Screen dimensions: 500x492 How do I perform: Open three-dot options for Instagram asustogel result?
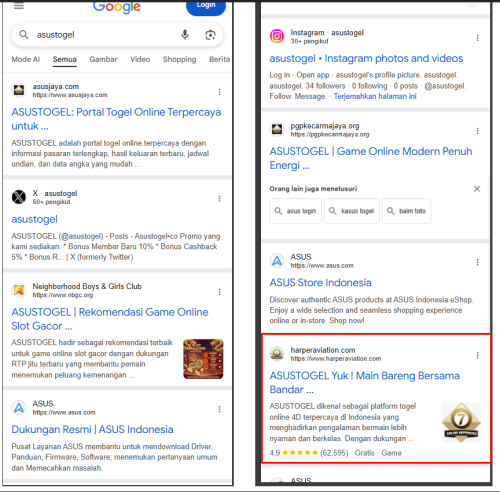pyautogui.click(x=478, y=38)
